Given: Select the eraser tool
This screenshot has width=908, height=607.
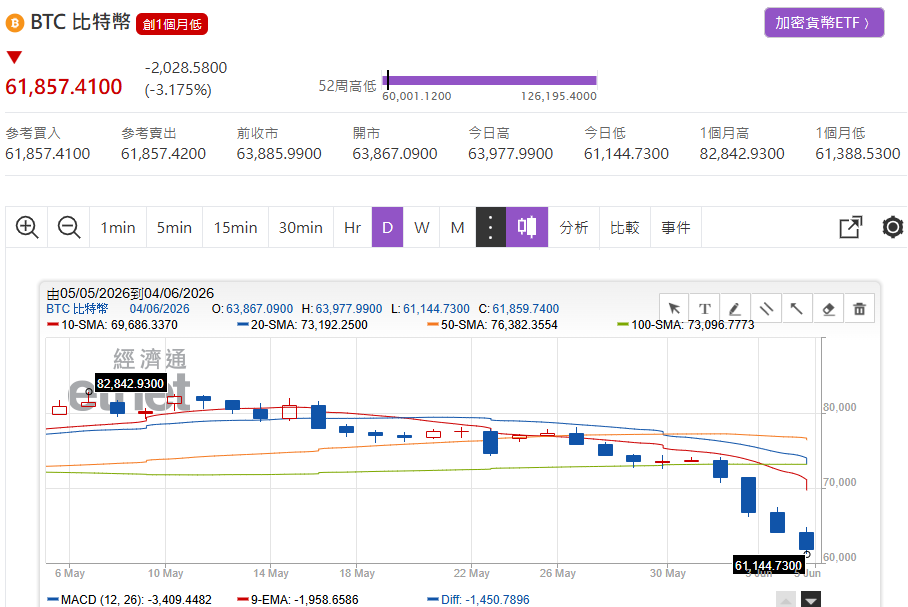Looking at the screenshot, I should (829, 309).
